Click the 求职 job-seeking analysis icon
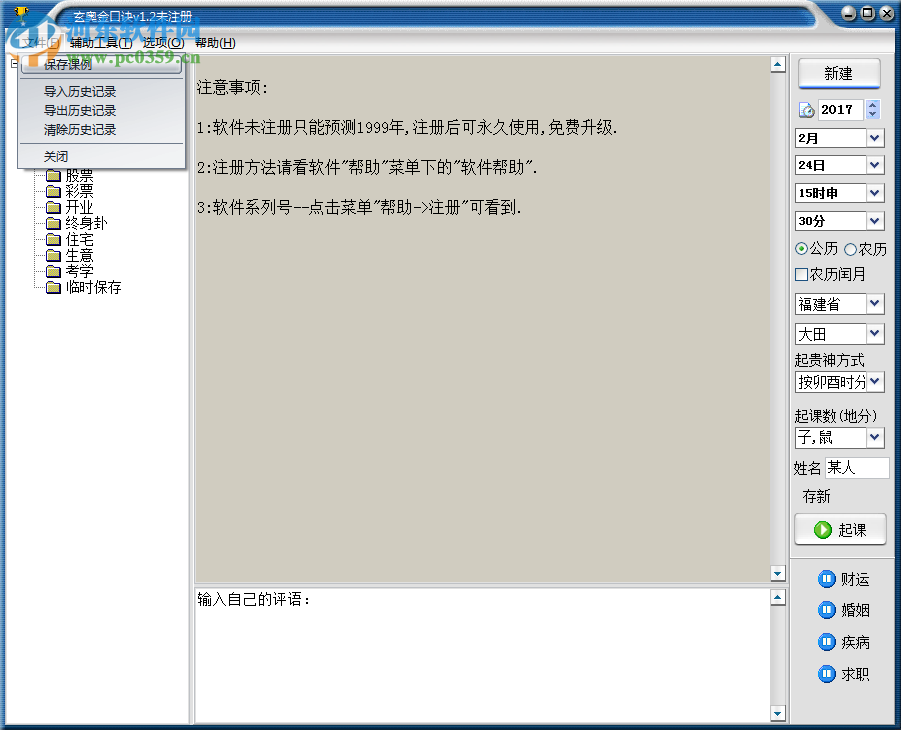 coord(828,673)
